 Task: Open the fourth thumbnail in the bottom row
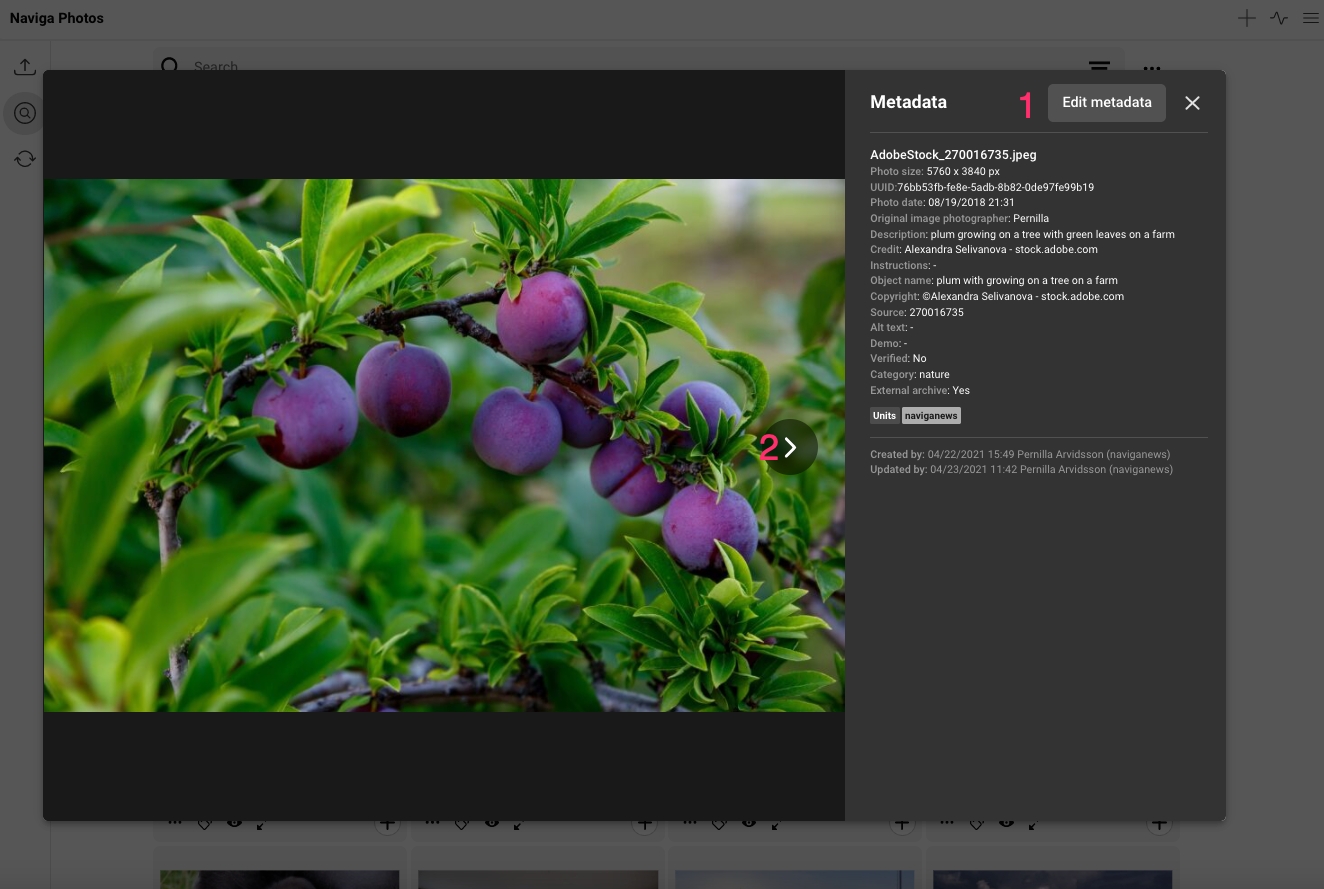[x=1052, y=878]
